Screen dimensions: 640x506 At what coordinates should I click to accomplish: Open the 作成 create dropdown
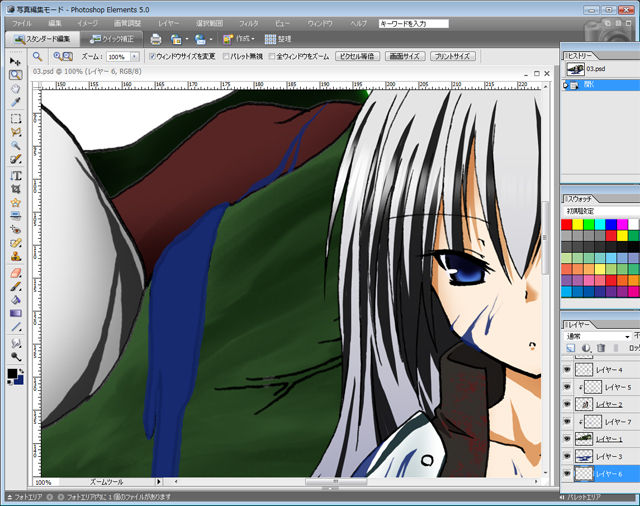pos(239,39)
